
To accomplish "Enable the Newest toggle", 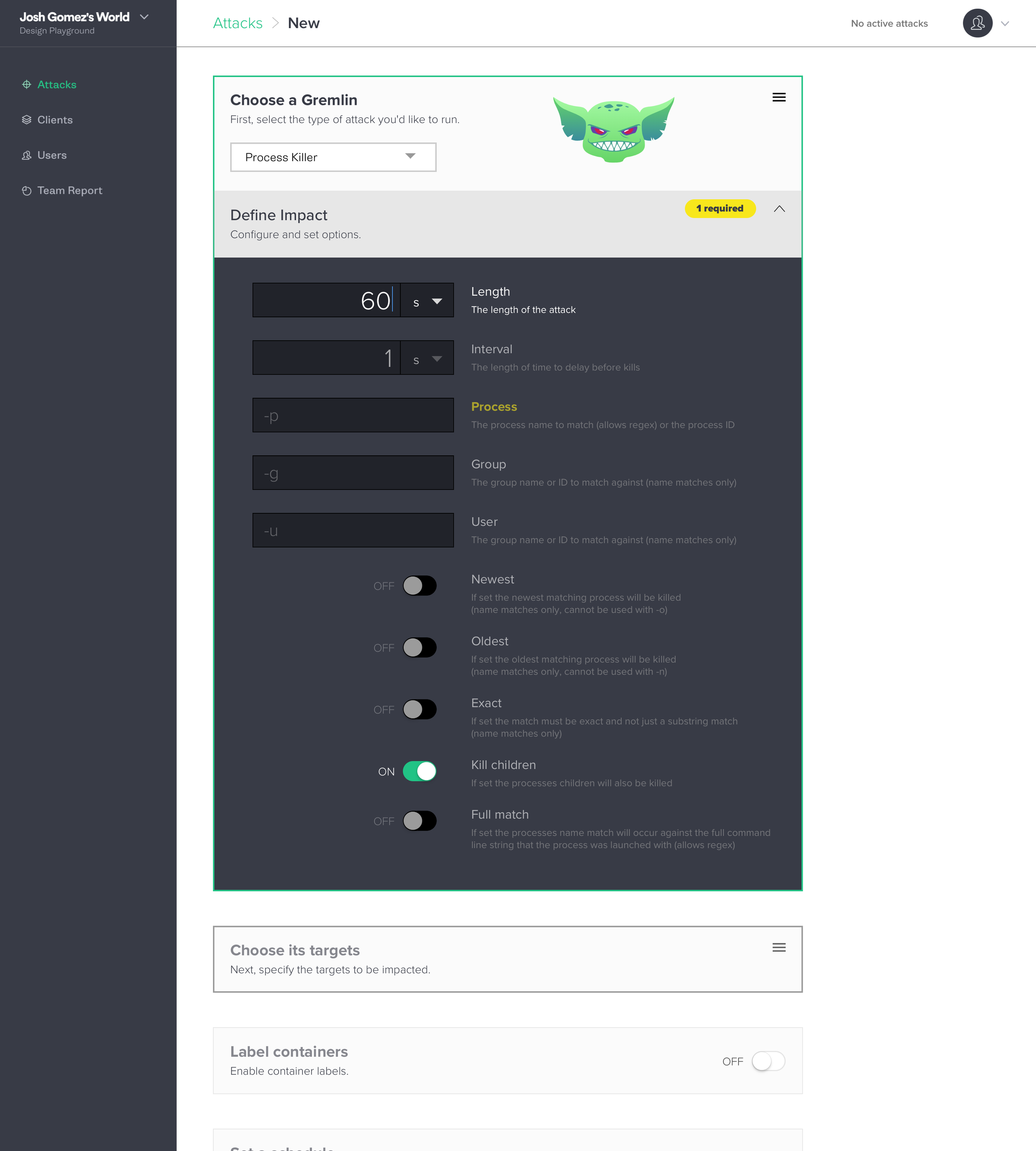I will pos(419,586).
